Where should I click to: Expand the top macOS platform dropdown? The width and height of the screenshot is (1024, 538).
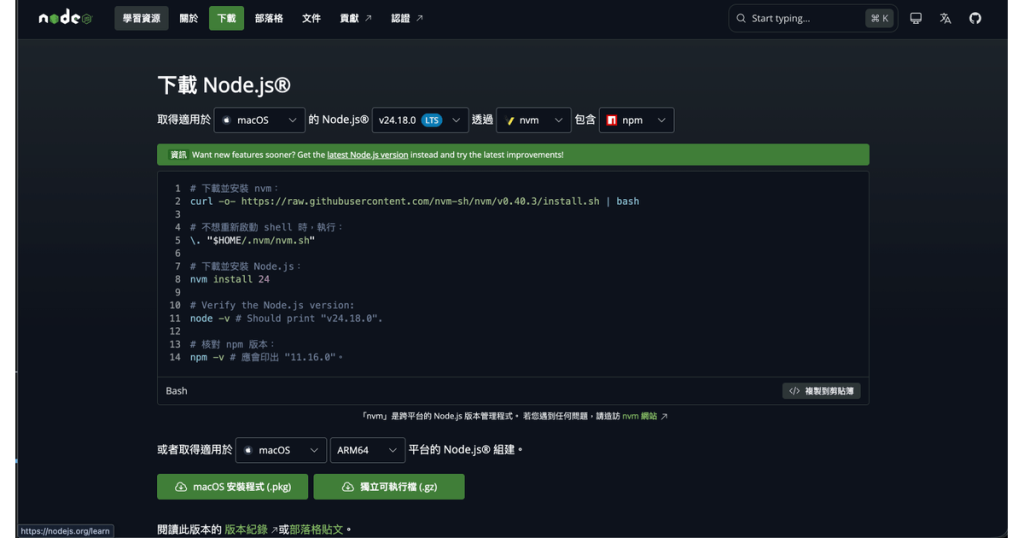click(259, 120)
